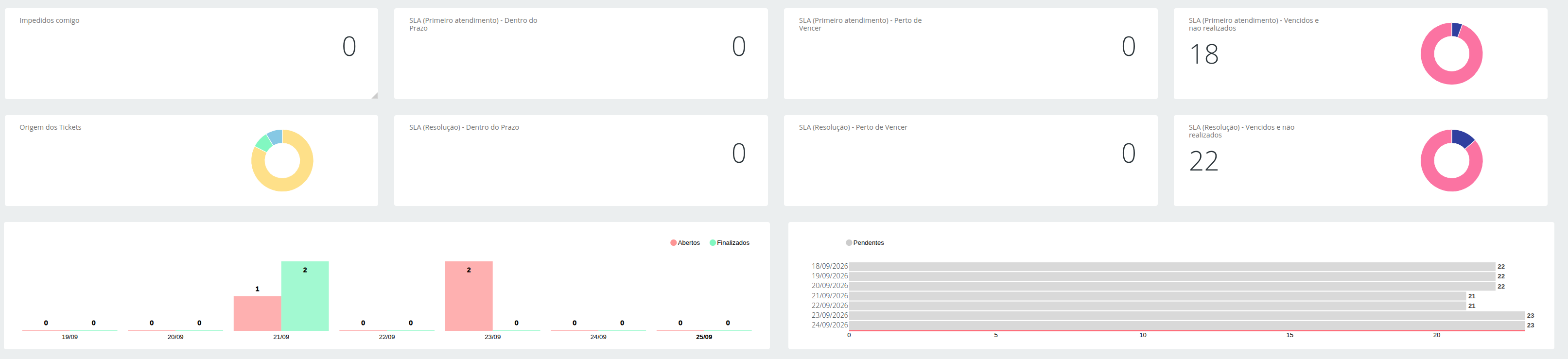This screenshot has height=359, width=1568.
Task: Select the pink ring of Primeiro atendimento vencidos donut
Action: (1451, 78)
